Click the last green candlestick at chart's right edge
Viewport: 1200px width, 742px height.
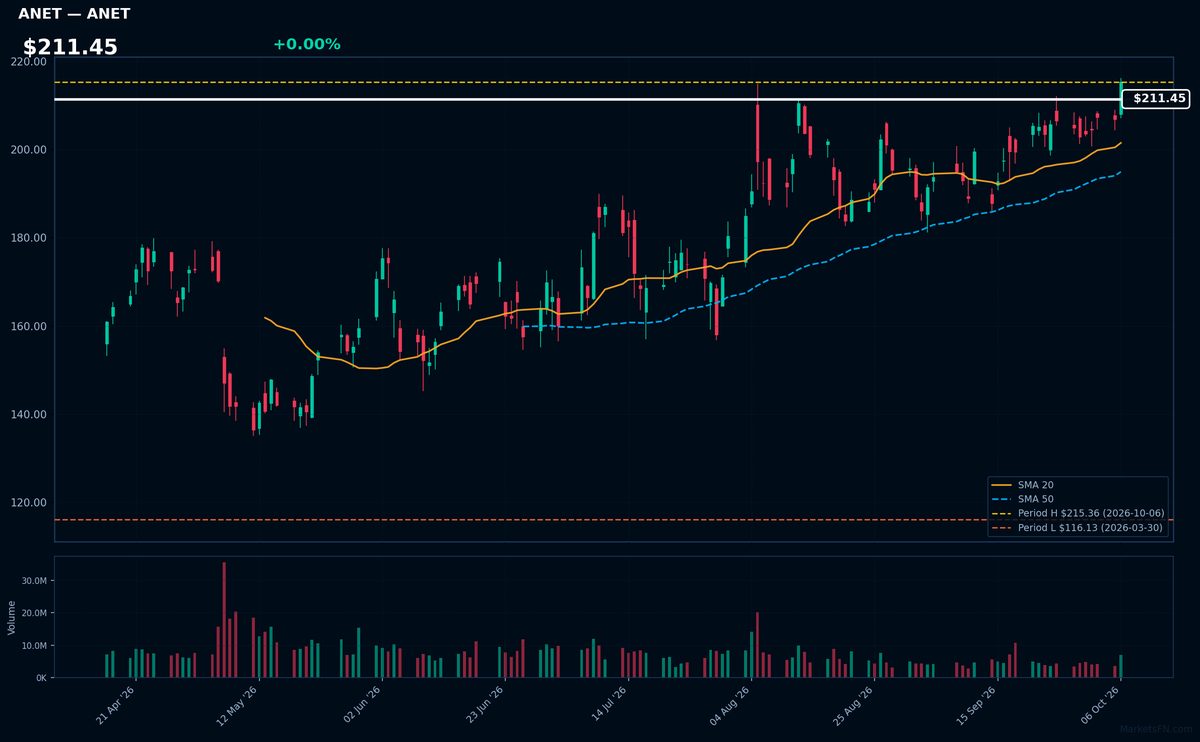coord(1121,97)
